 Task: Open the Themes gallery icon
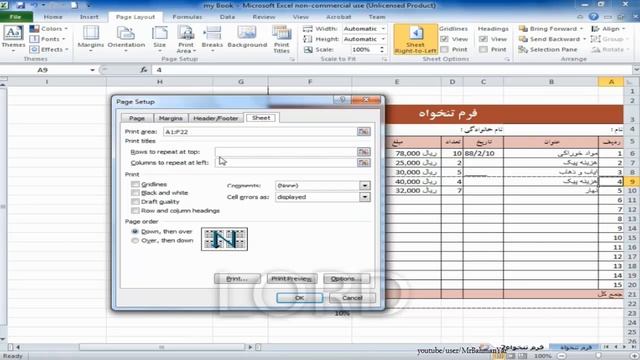tap(13, 33)
